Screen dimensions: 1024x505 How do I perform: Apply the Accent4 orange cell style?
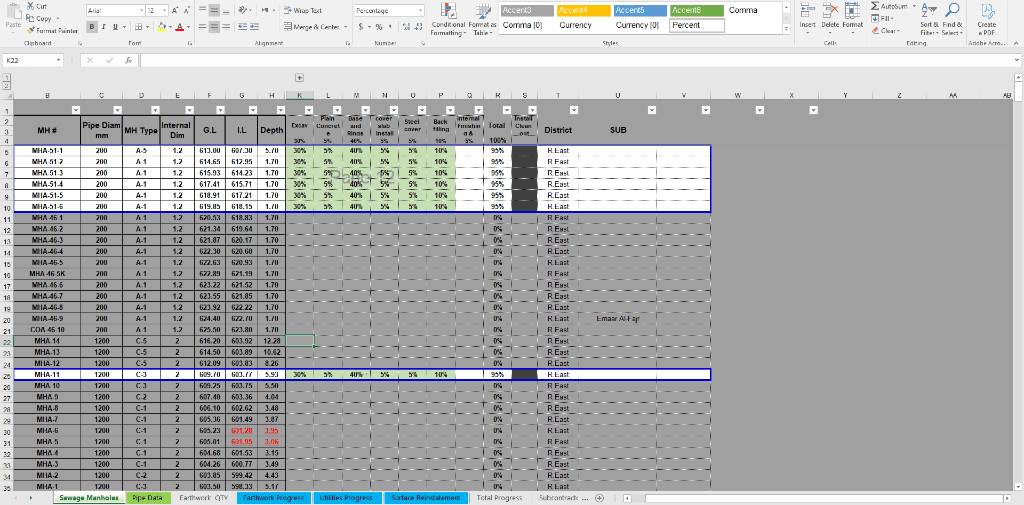pos(576,10)
